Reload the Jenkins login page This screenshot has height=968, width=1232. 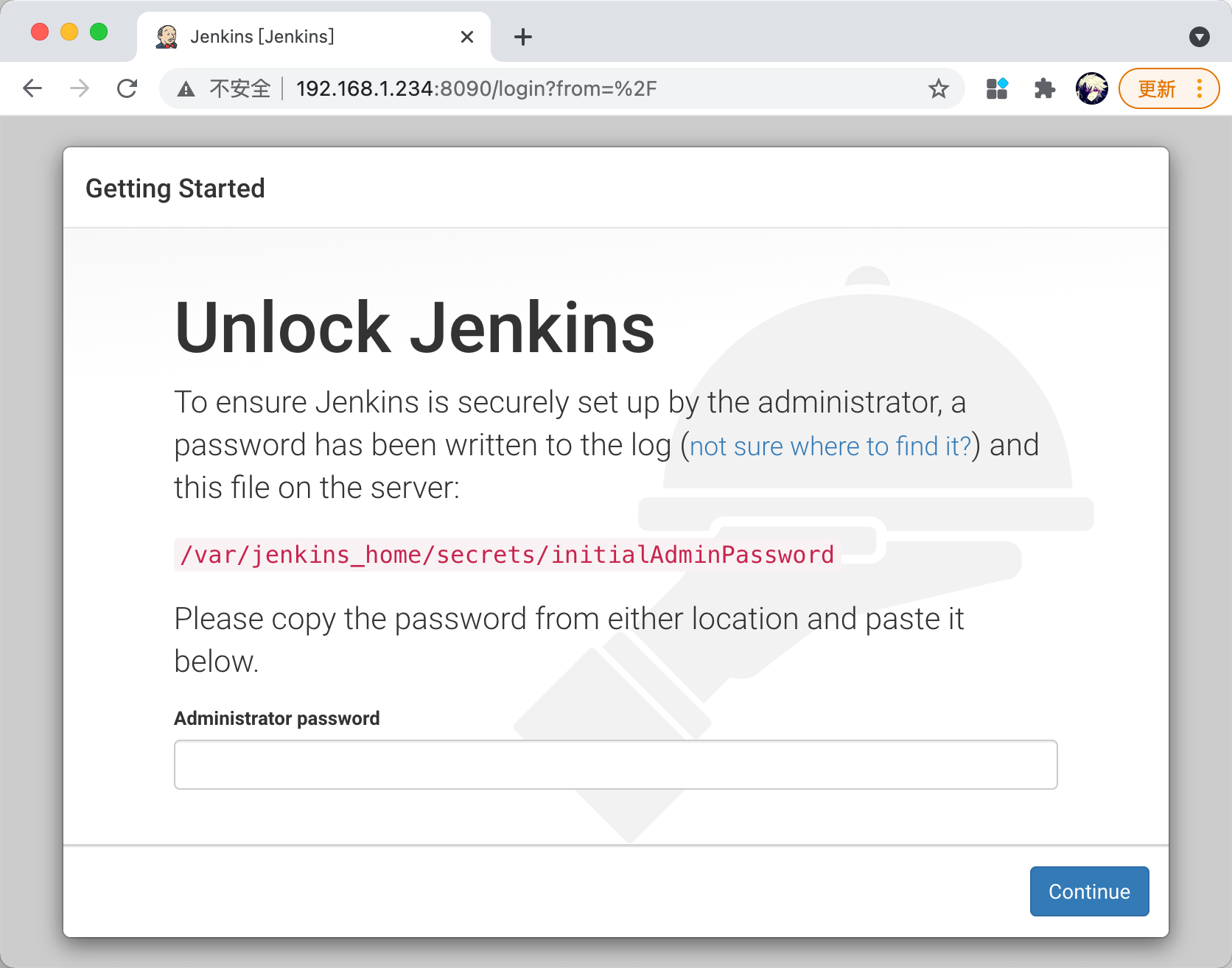[x=127, y=88]
